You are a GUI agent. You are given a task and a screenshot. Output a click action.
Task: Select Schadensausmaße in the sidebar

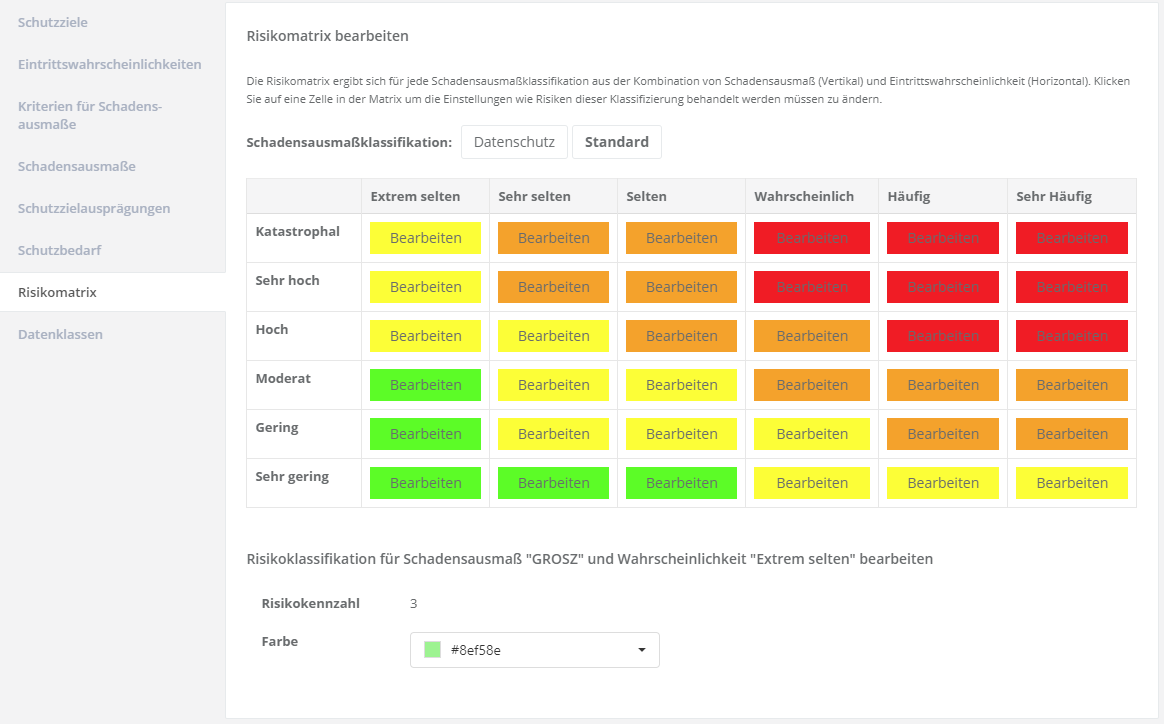point(76,166)
